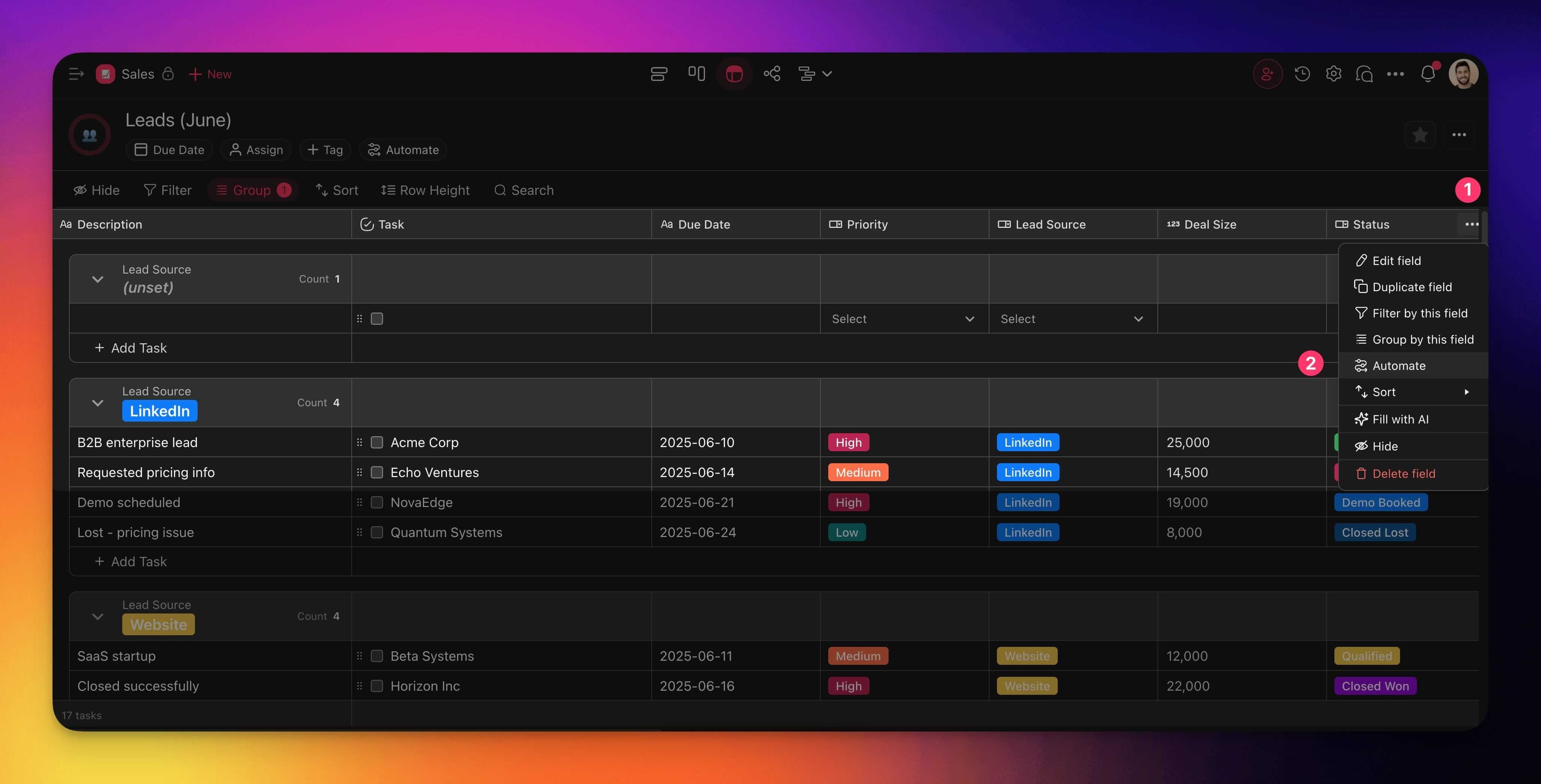Click the share nodes icon
The width and height of the screenshot is (1541, 784).
coord(772,74)
